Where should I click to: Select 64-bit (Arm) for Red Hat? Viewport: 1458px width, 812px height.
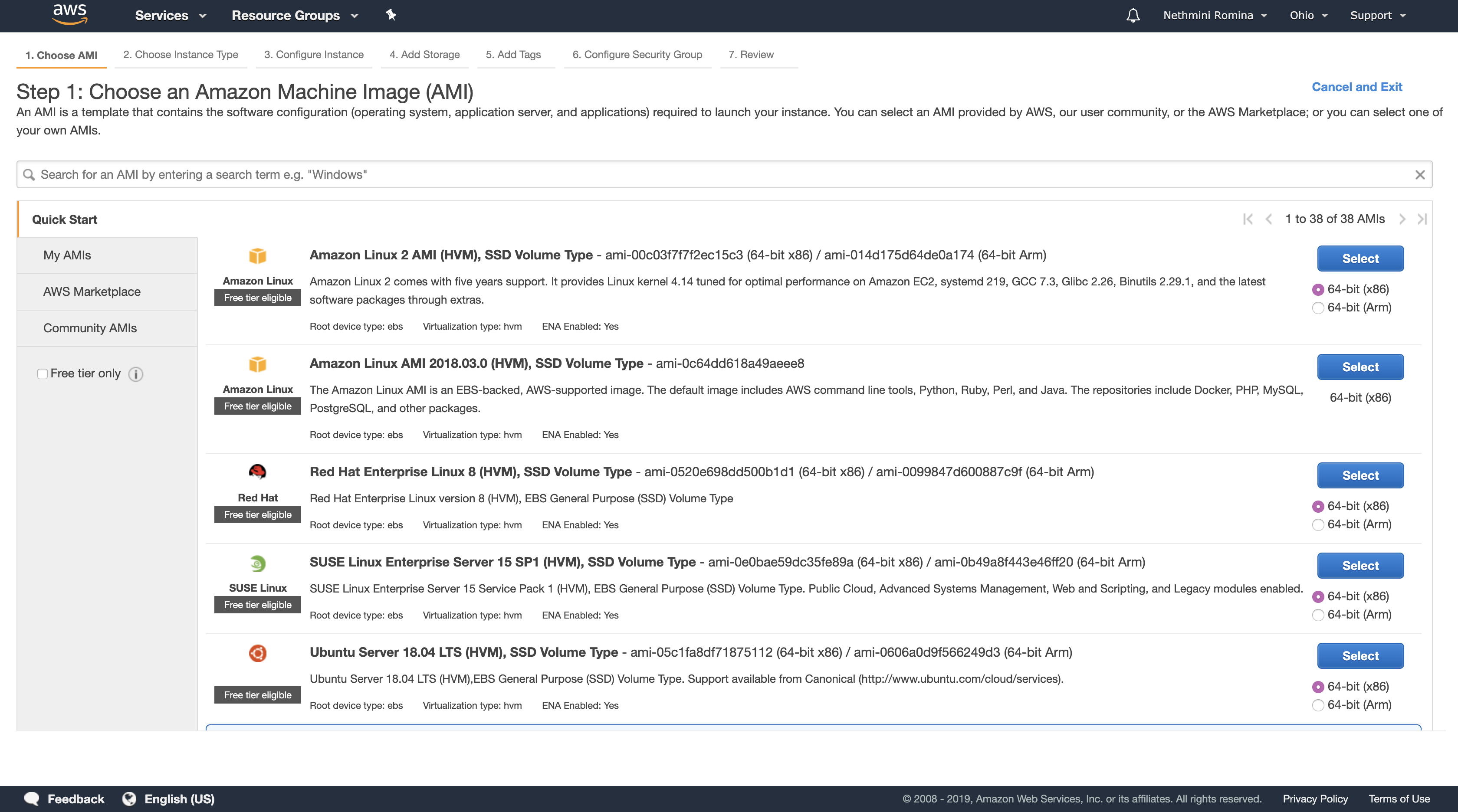[x=1318, y=524]
